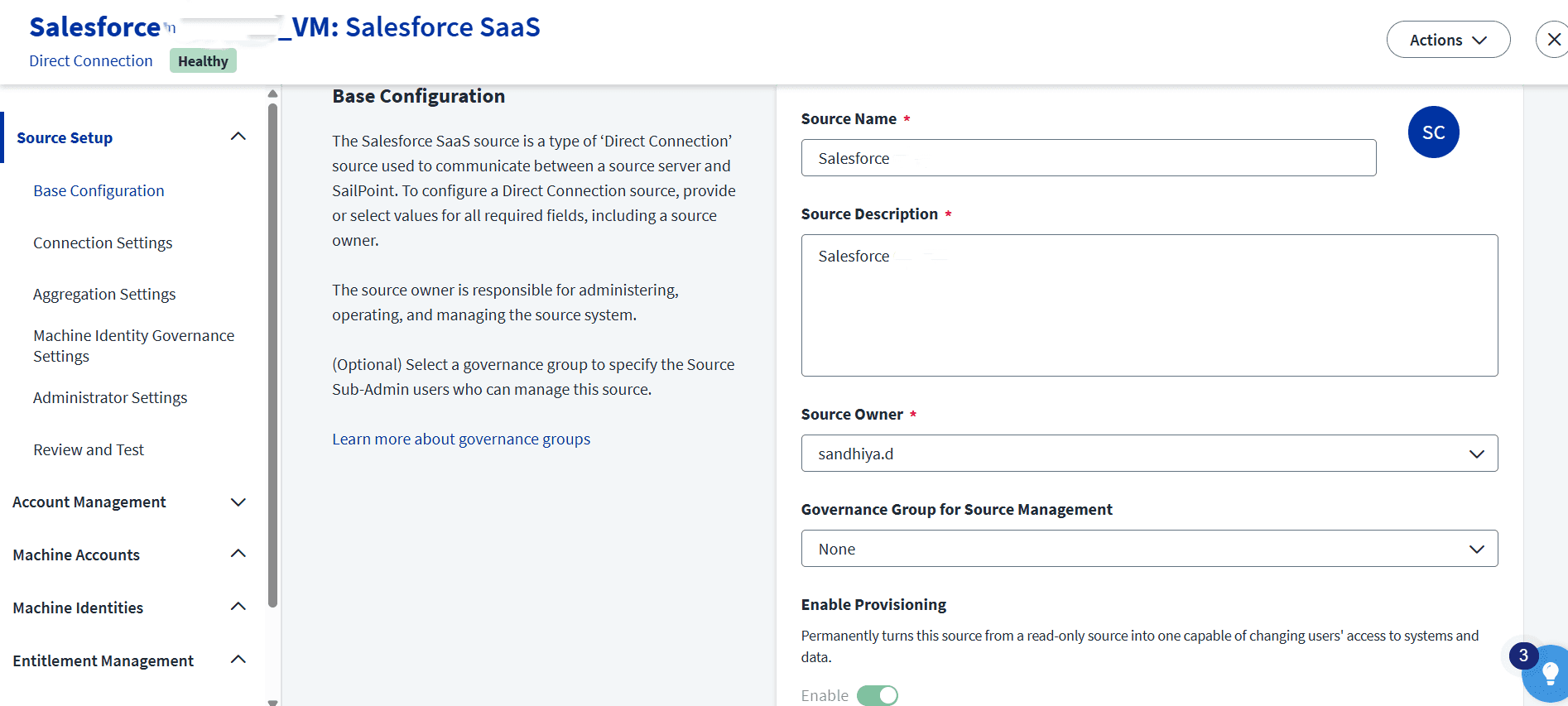The width and height of the screenshot is (1568, 706).
Task: Click the Base Configuration heading text
Action: 418,96
